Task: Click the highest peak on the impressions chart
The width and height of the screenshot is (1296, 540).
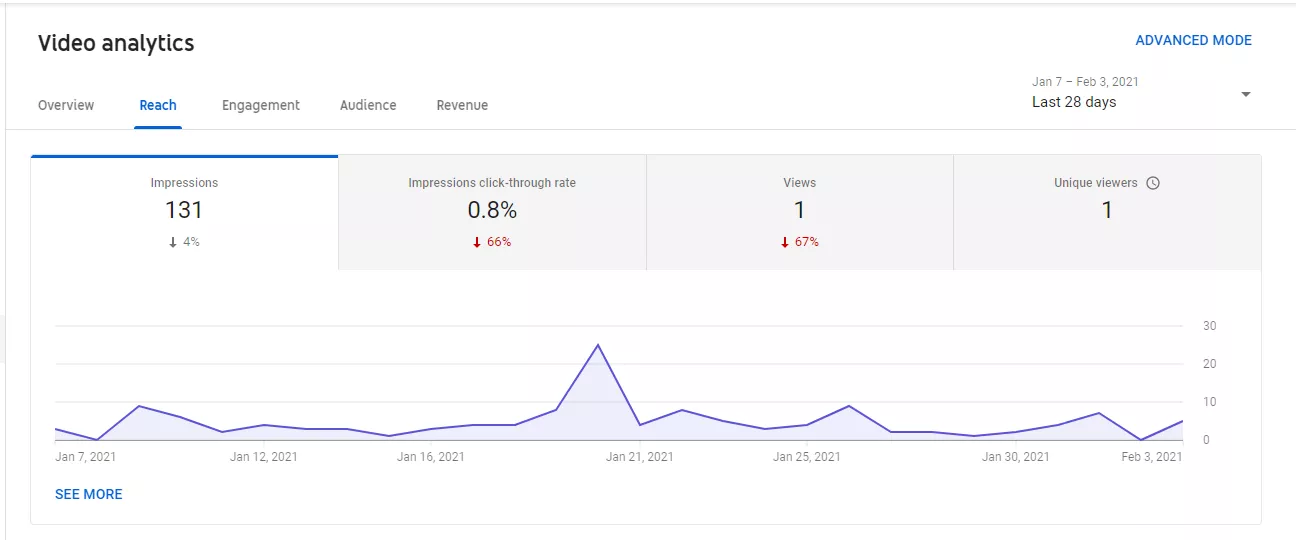Action: coord(598,345)
